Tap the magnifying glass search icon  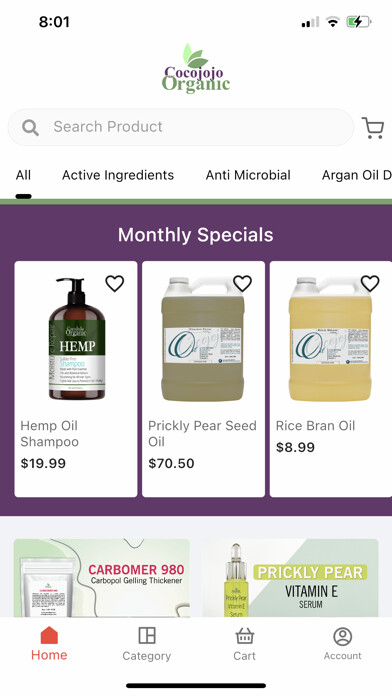pos(30,127)
